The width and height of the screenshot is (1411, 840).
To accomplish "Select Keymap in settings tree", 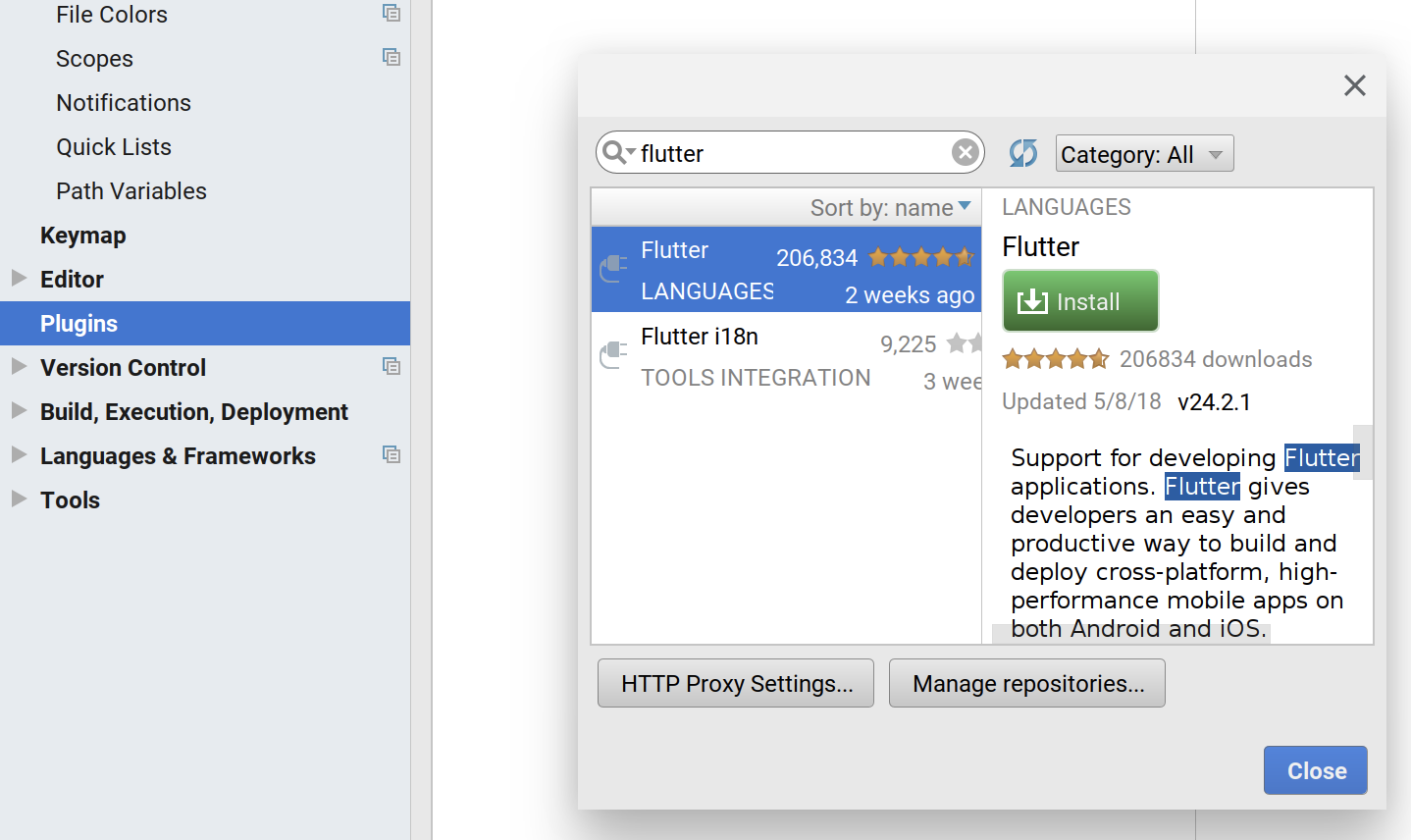I will click(83, 236).
